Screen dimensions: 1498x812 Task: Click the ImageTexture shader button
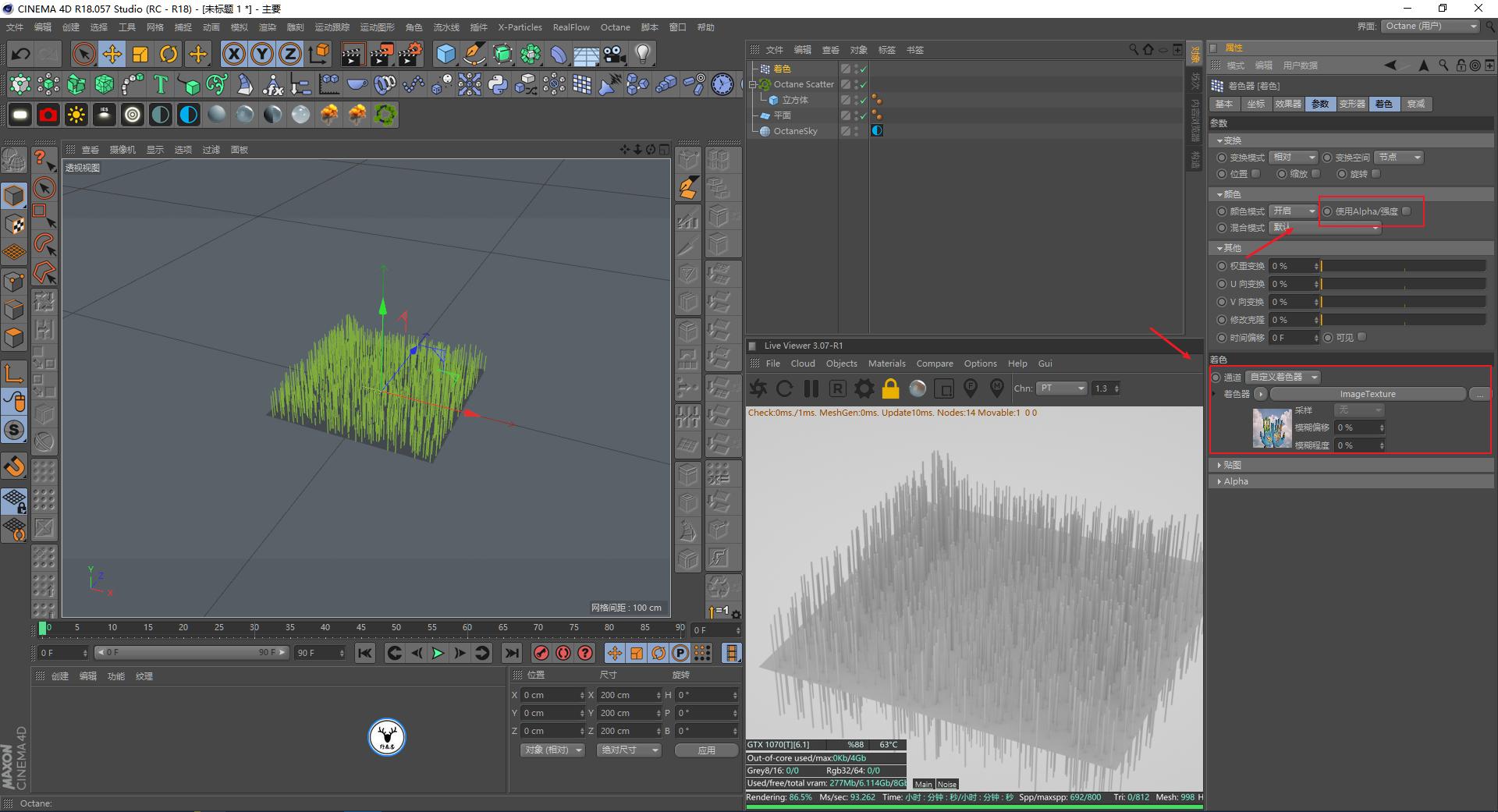(x=1367, y=395)
